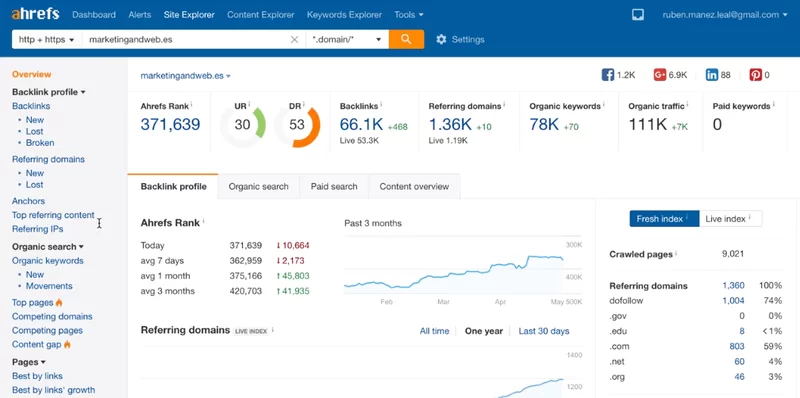Viewport: 800px width, 398px height.
Task: Show All time referring domains
Action: coord(434,331)
